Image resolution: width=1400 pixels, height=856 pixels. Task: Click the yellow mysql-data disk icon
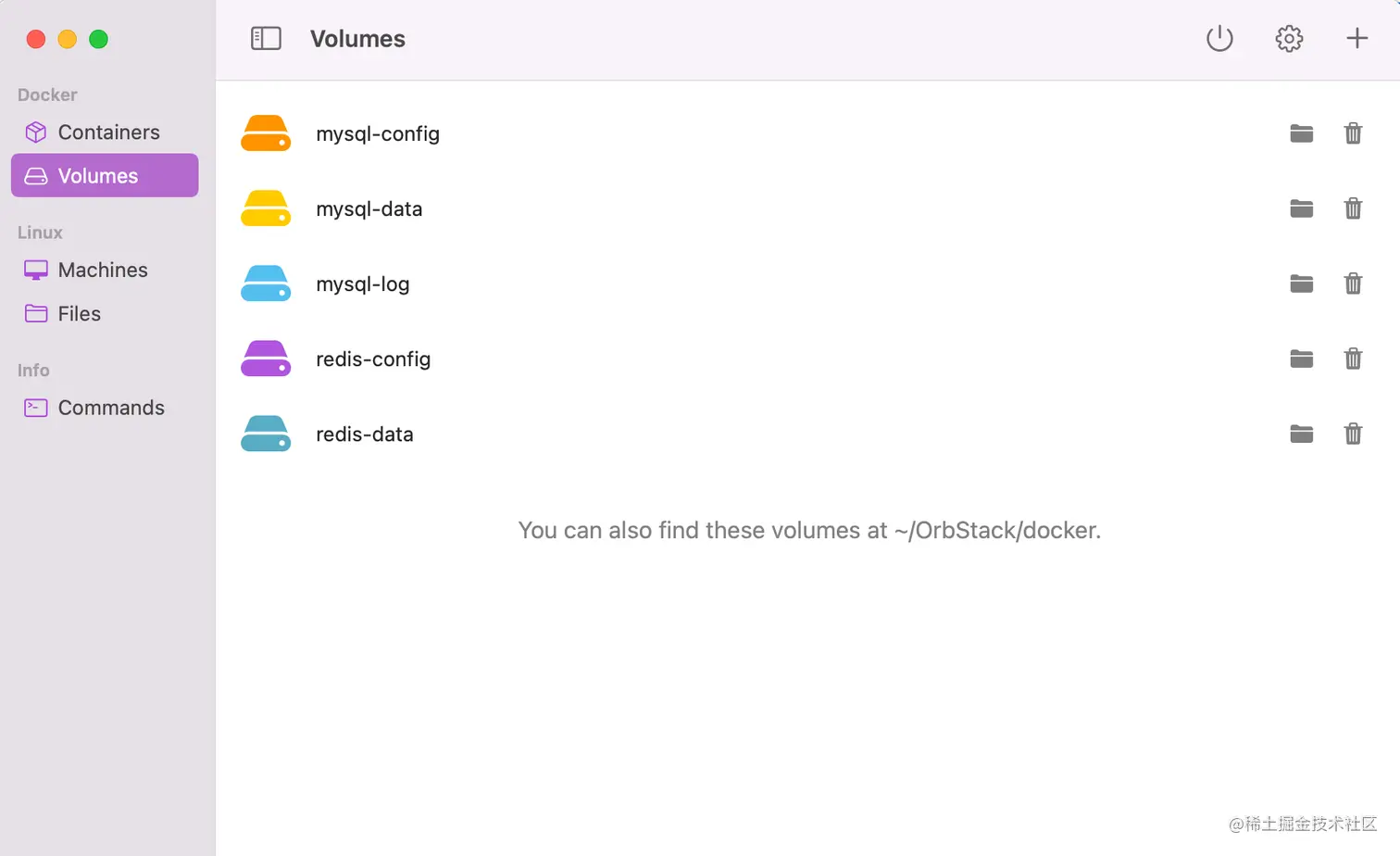tap(266, 208)
